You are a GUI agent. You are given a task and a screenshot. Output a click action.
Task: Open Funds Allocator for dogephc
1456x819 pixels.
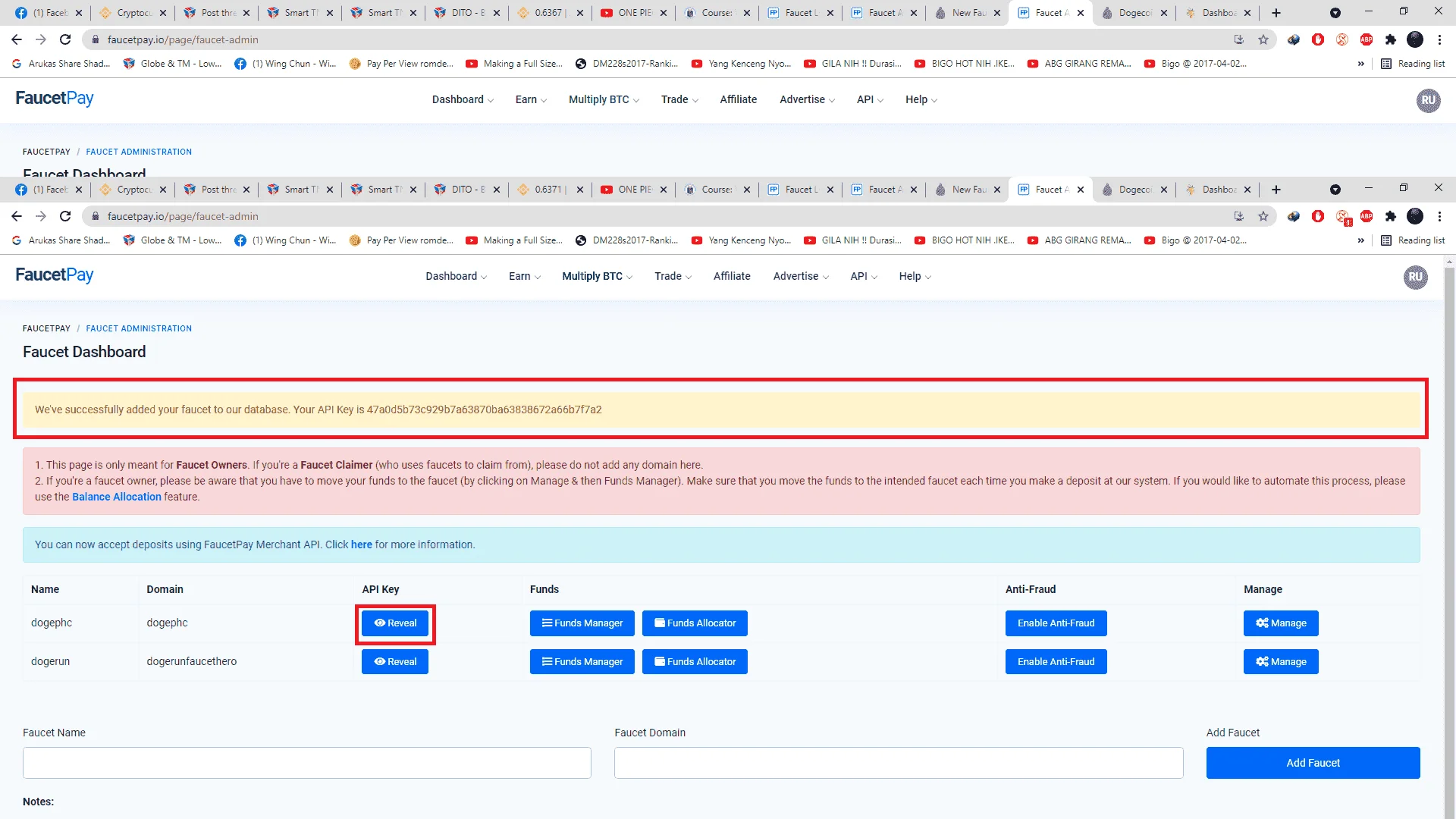coord(695,623)
